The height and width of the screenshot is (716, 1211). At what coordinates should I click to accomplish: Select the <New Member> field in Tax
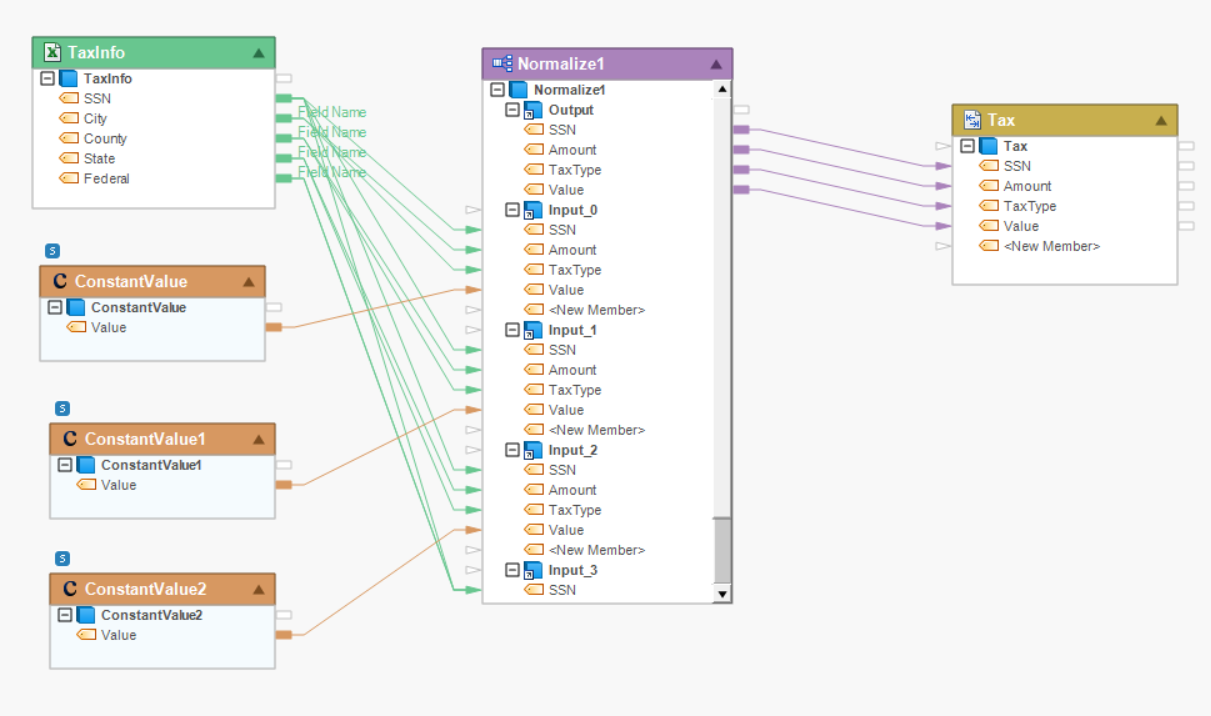(1051, 246)
